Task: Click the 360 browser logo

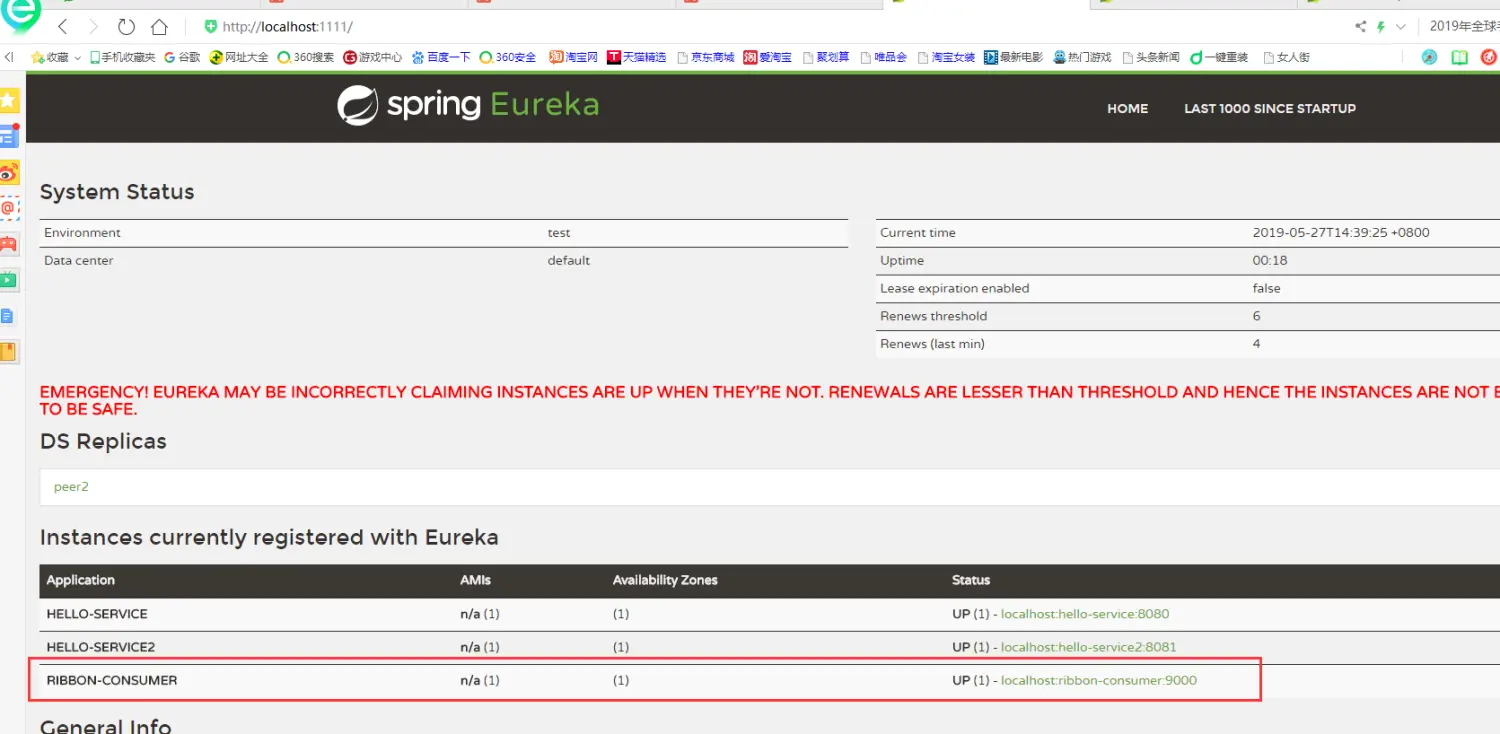Action: coord(20,14)
